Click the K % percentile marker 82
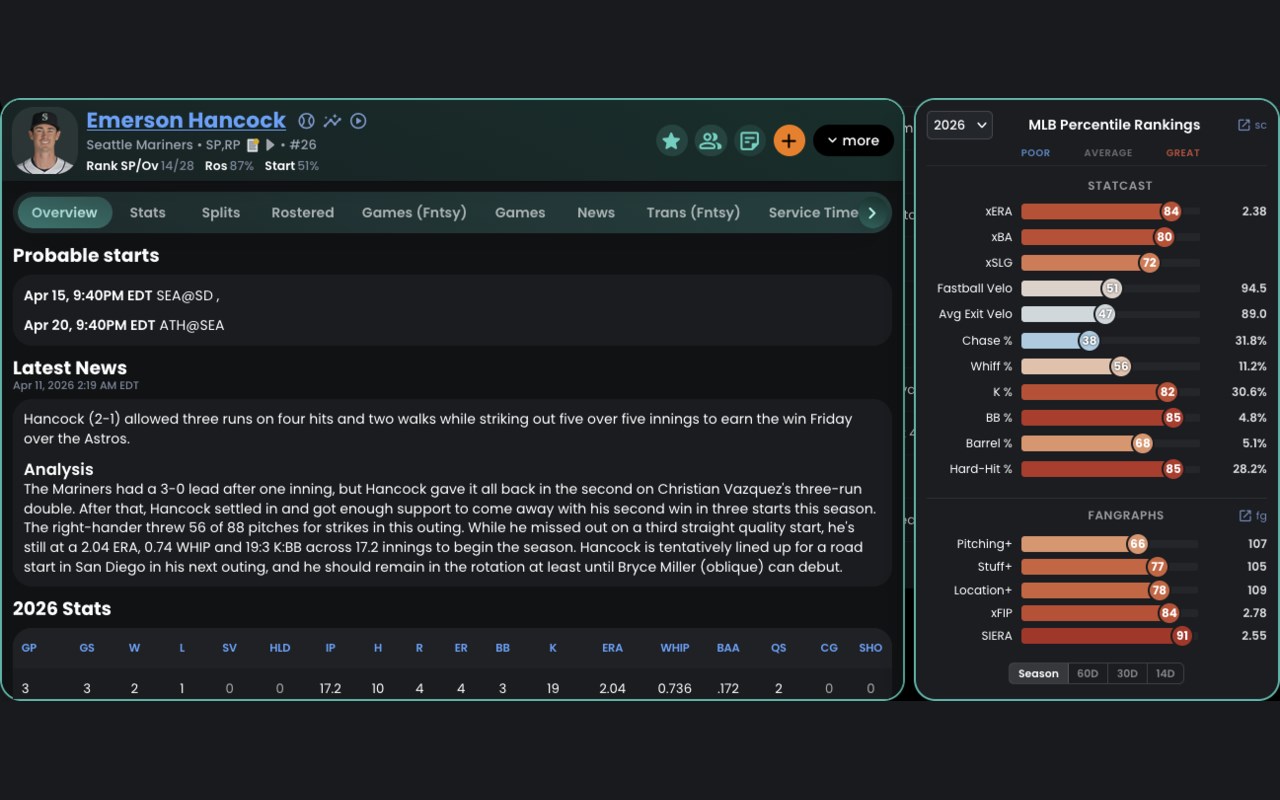The width and height of the screenshot is (1280, 800). (1167, 392)
